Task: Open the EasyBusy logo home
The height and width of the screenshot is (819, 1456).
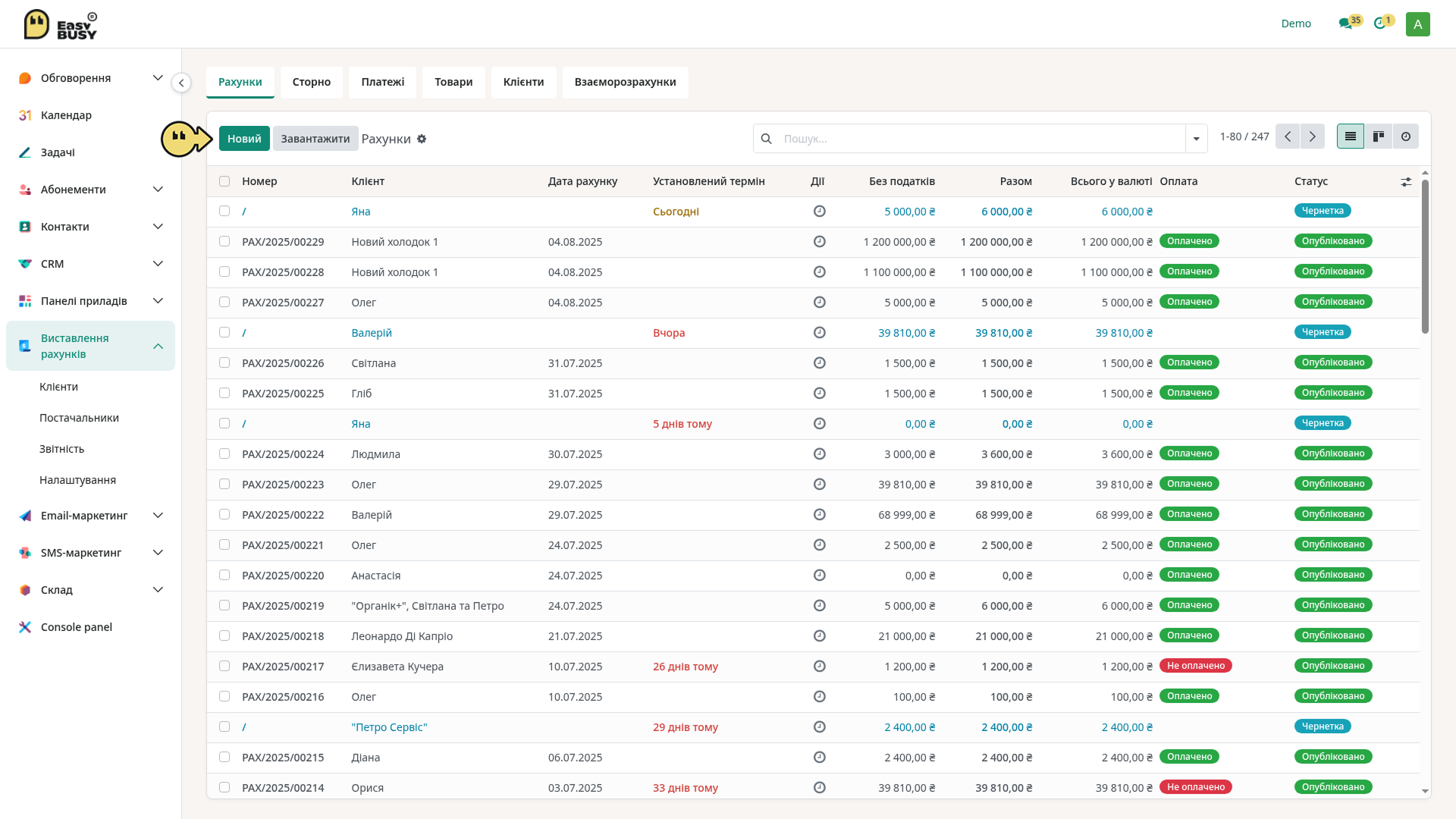Action: click(60, 24)
